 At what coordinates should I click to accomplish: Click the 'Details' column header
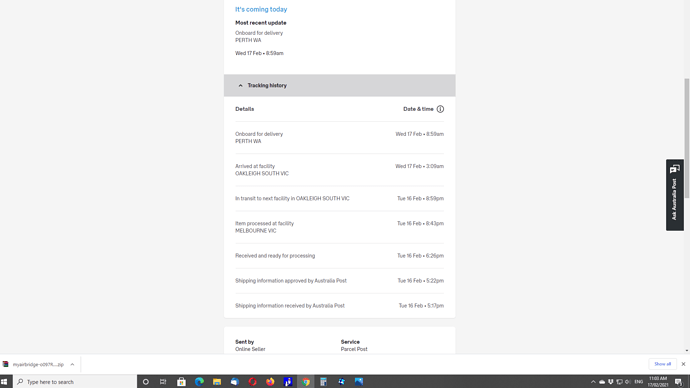[245, 109]
